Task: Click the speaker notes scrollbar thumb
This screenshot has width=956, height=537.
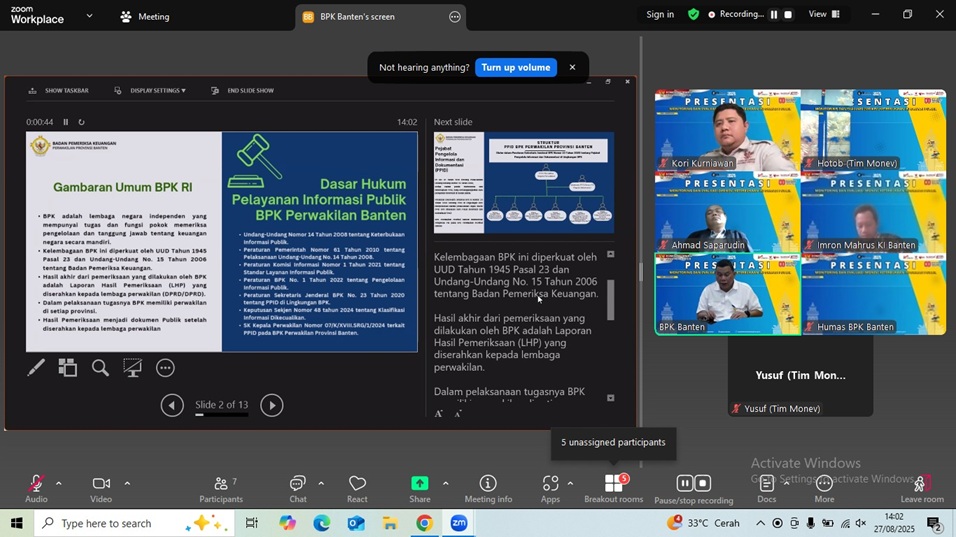Action: click(610, 300)
